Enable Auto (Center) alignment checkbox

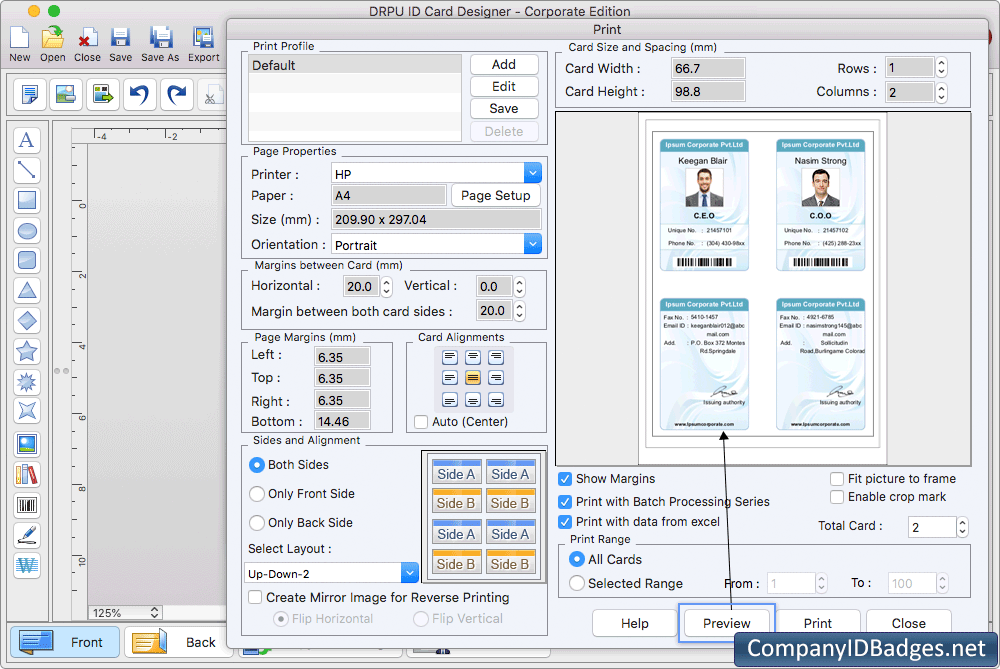coord(421,422)
